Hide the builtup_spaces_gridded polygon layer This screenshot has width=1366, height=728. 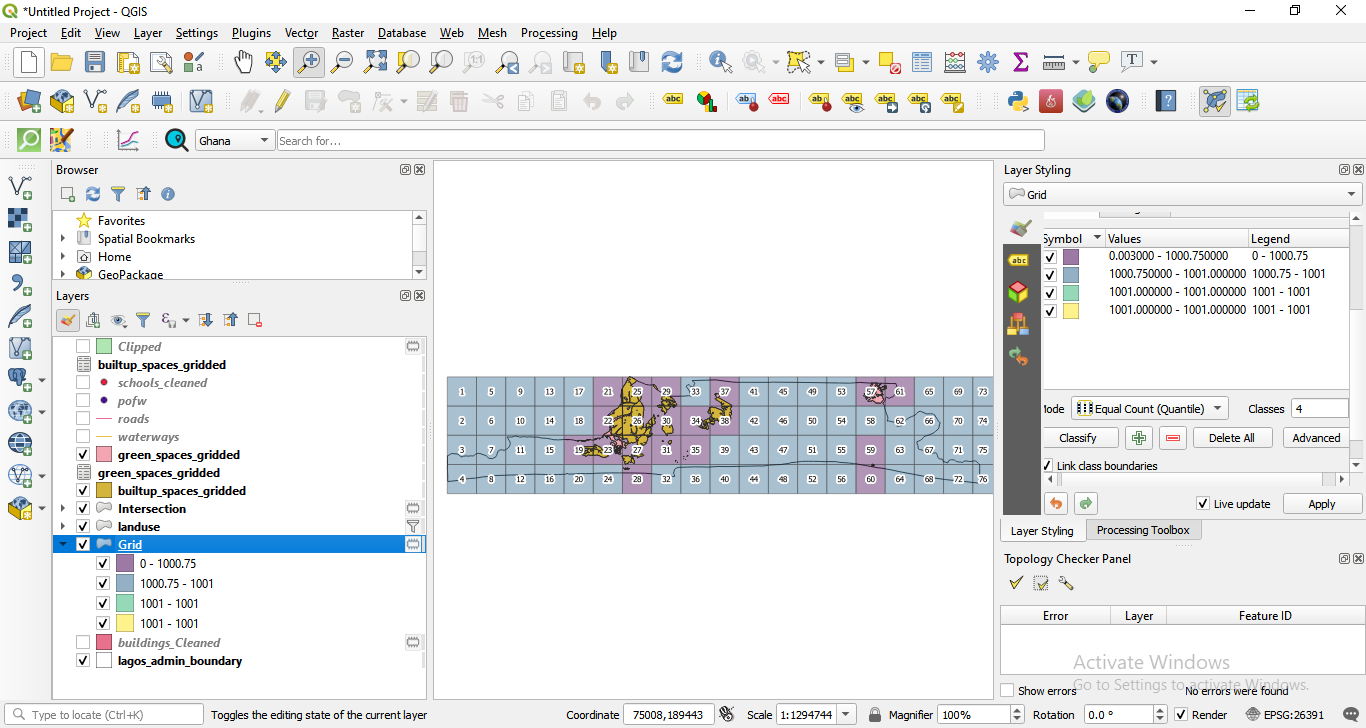coord(83,491)
